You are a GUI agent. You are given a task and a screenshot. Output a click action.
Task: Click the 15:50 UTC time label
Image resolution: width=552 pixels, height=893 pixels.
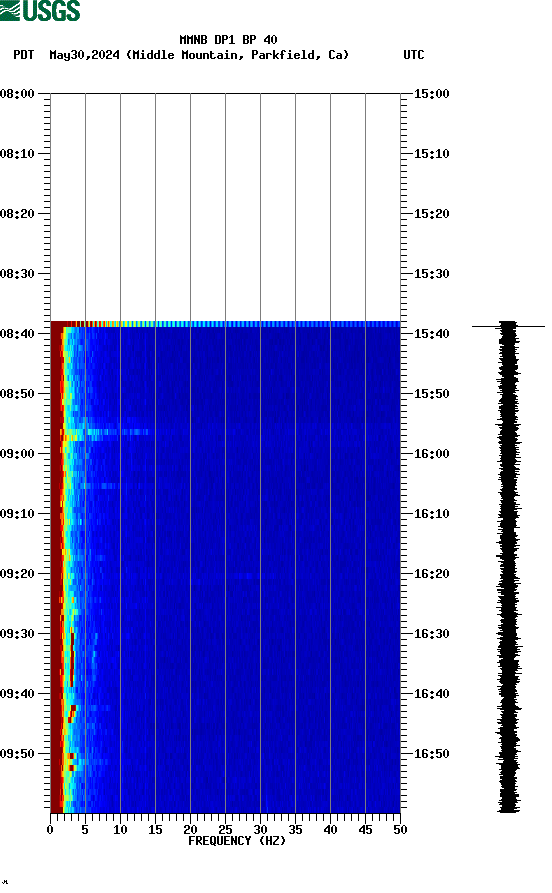(431, 394)
